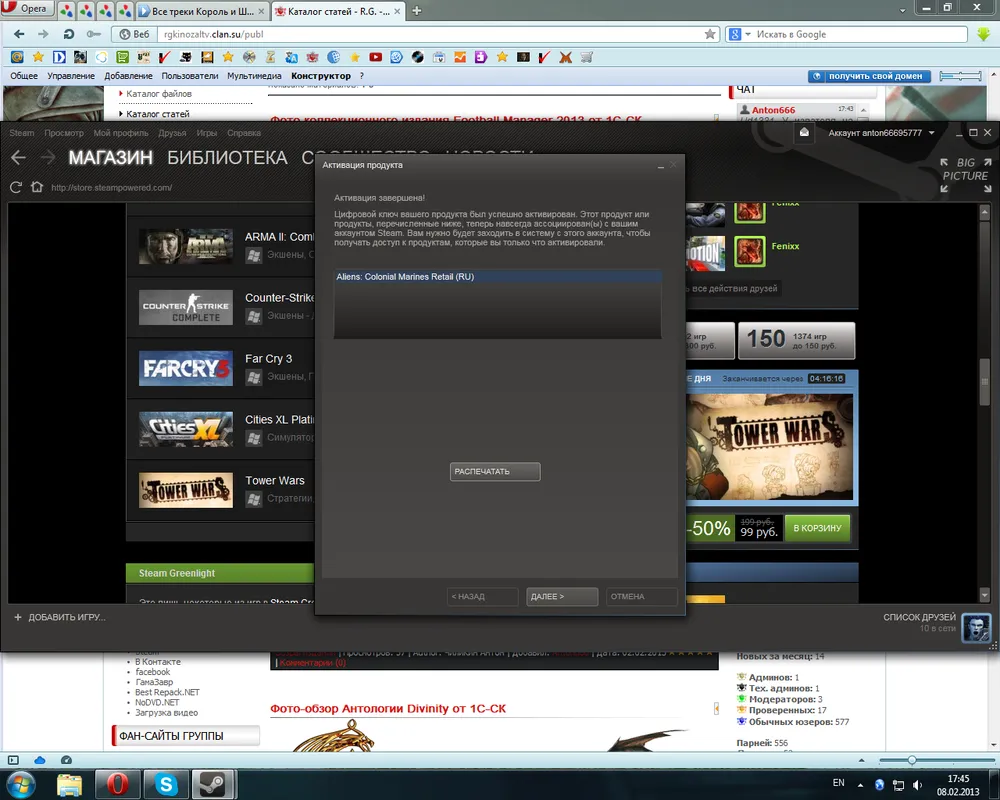Click Fenixx friend avatar in Steam

point(749,251)
